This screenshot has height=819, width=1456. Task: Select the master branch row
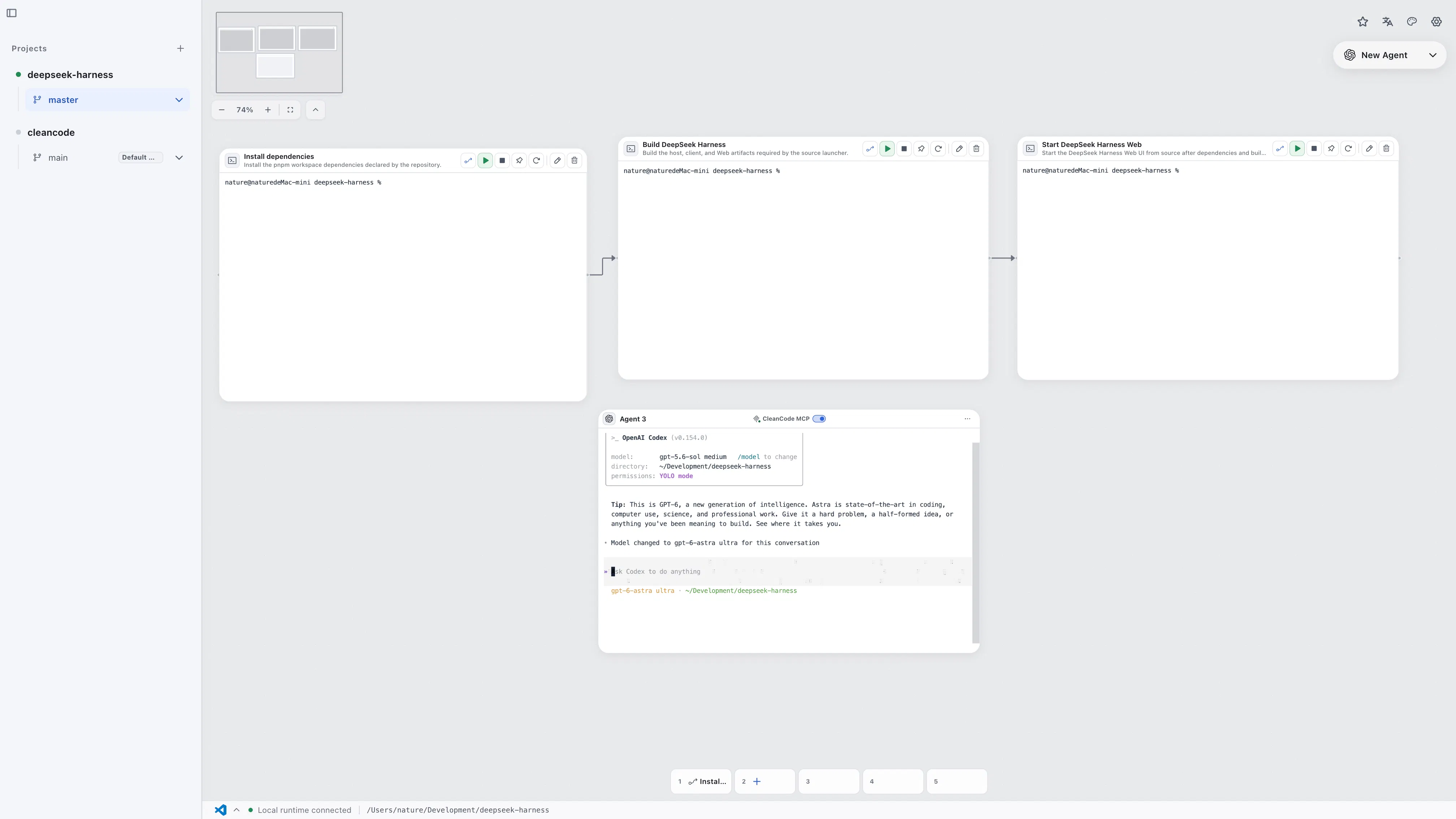pos(107,100)
